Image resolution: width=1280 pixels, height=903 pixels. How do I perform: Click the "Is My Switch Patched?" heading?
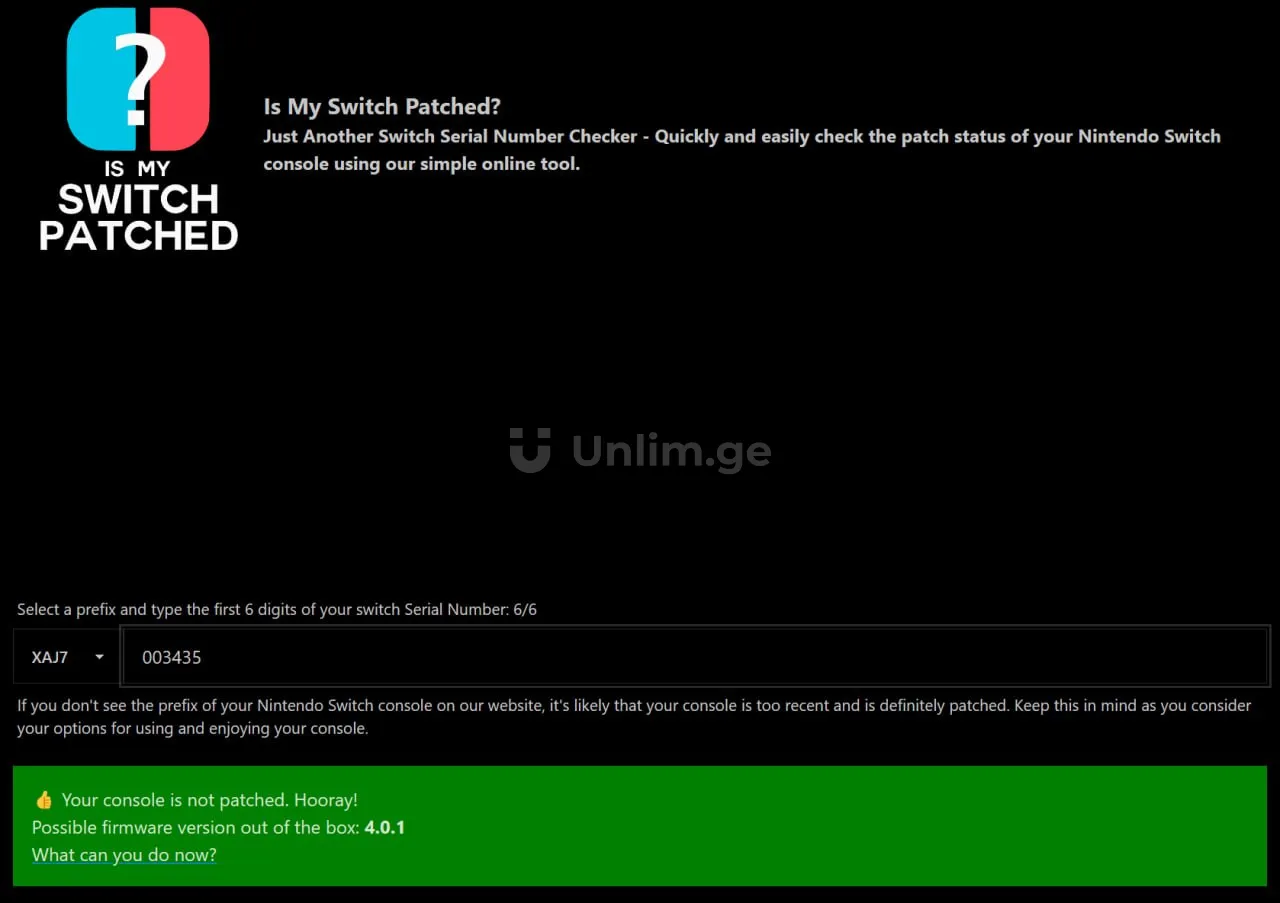[382, 106]
